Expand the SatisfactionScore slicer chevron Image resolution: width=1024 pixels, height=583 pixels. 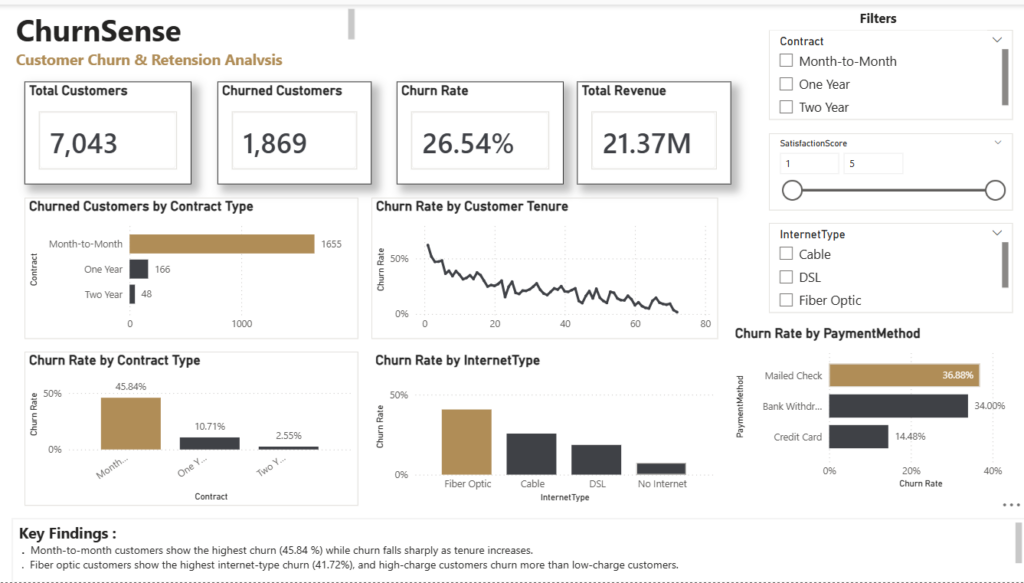pos(998,142)
